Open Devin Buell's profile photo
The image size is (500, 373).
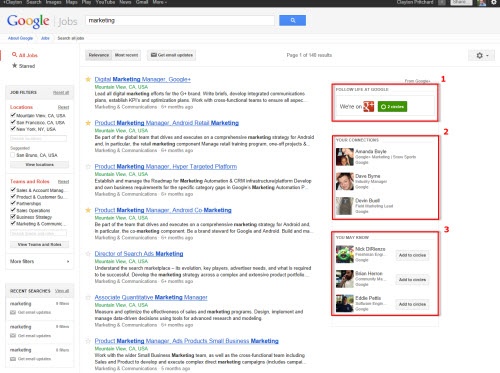pyautogui.click(x=344, y=206)
